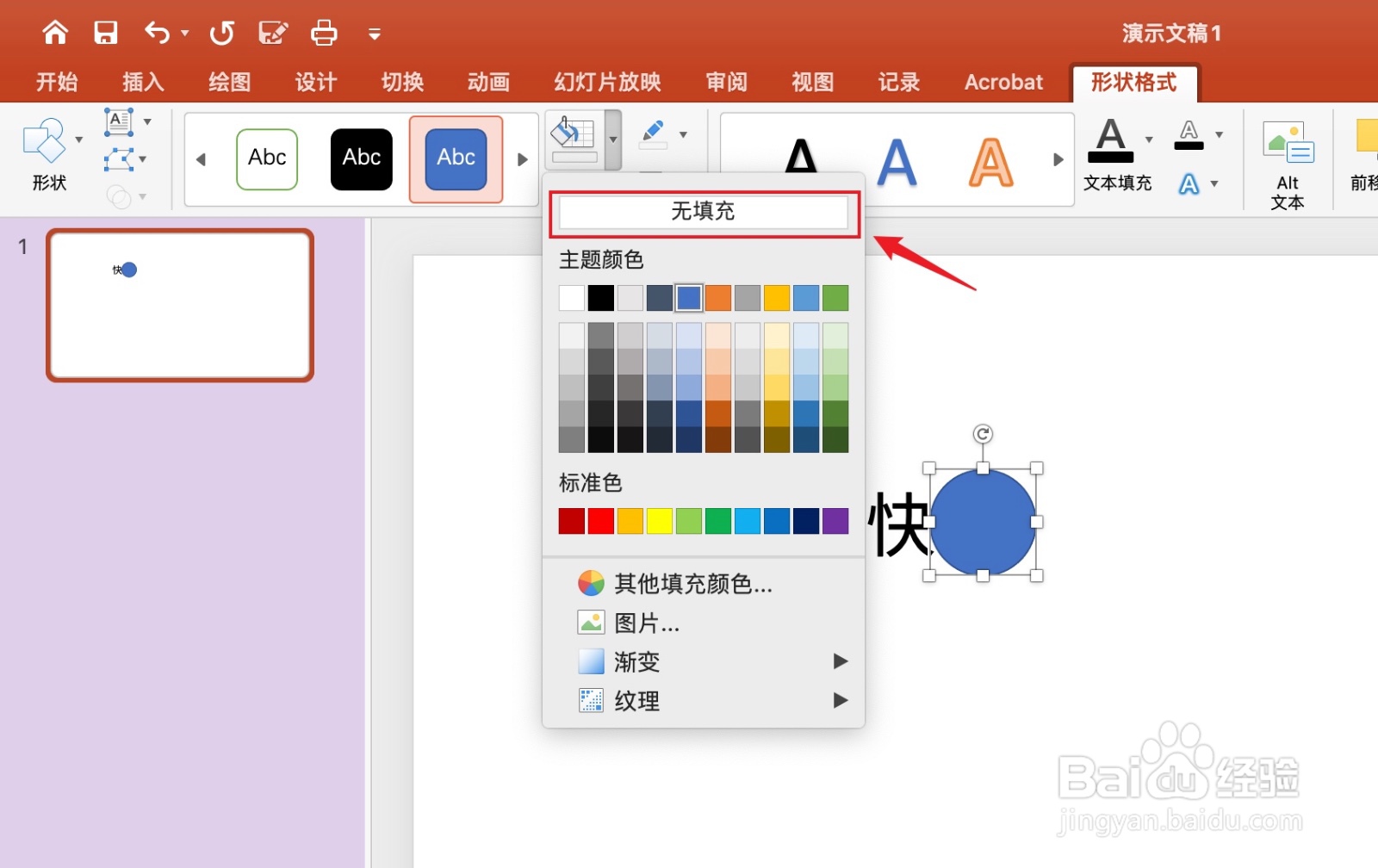Apply the black Abc shape style

[362, 158]
